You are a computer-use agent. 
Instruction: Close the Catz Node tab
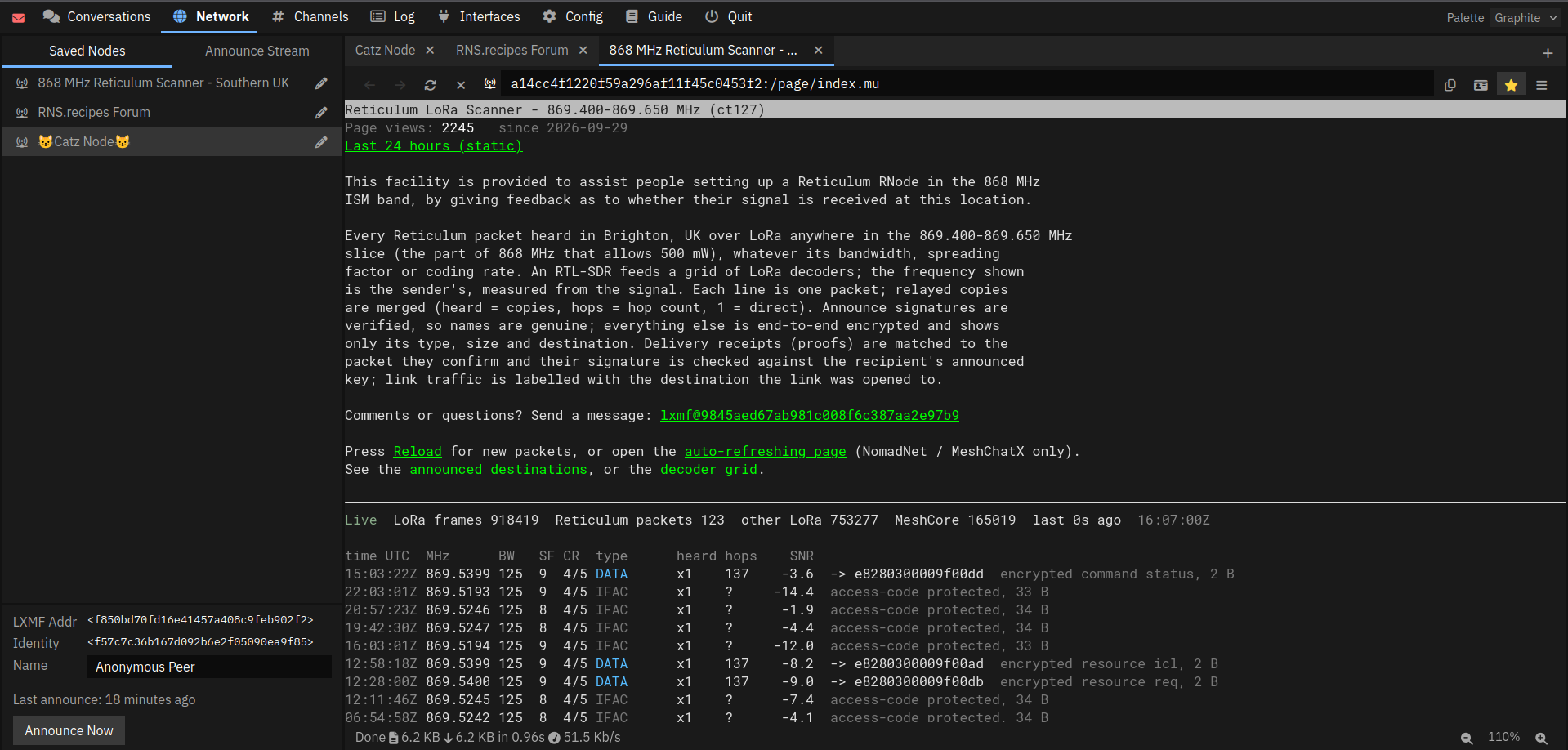tap(430, 50)
